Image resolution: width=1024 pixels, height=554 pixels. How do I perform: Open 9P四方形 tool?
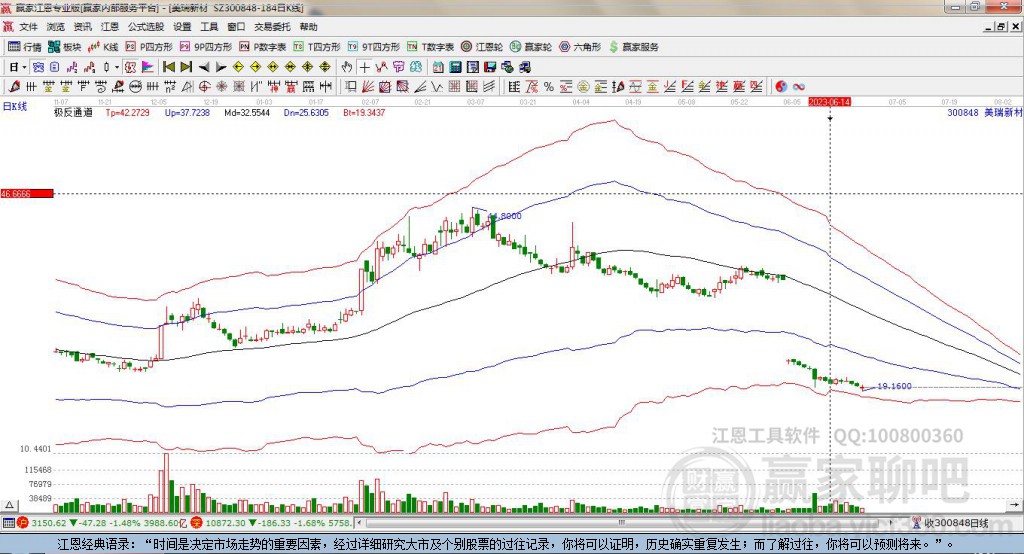pyautogui.click(x=206, y=47)
